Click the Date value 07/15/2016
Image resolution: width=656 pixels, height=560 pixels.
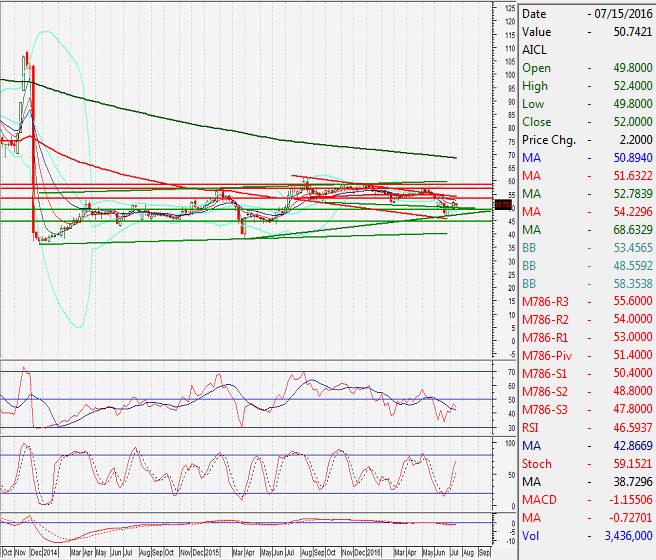click(621, 14)
